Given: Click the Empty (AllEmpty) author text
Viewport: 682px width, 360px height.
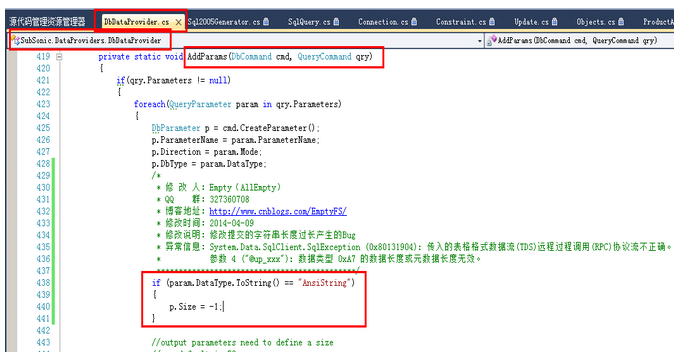Looking at the screenshot, I should tap(245, 187).
